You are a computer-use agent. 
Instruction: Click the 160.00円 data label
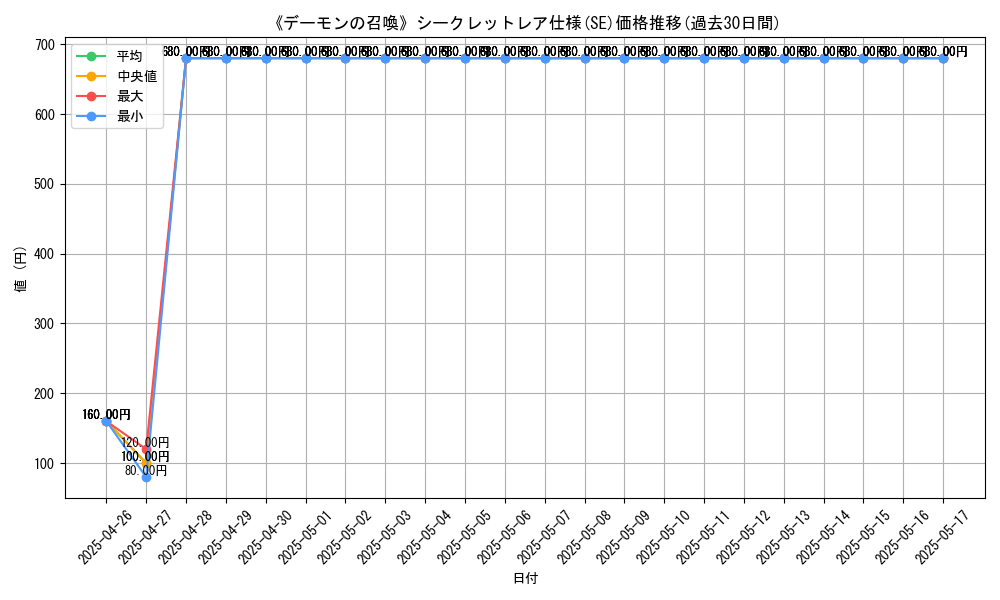tap(107, 414)
